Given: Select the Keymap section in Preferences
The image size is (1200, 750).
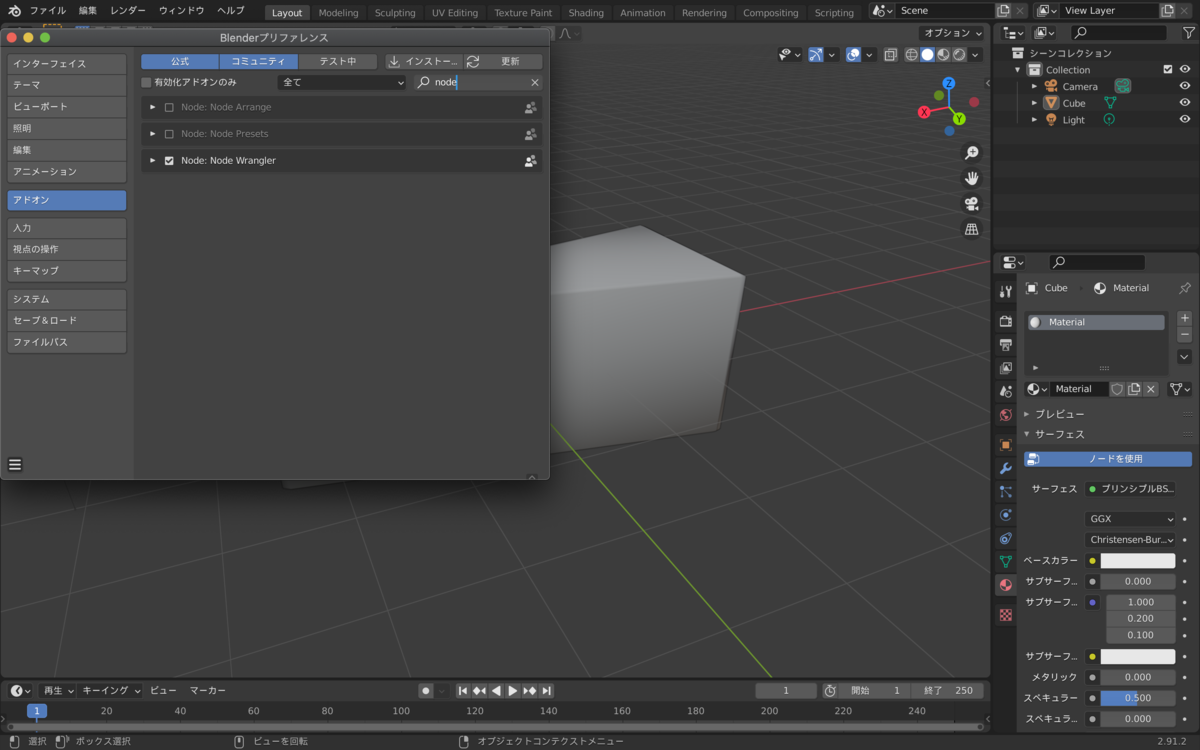Looking at the screenshot, I should click(67, 271).
